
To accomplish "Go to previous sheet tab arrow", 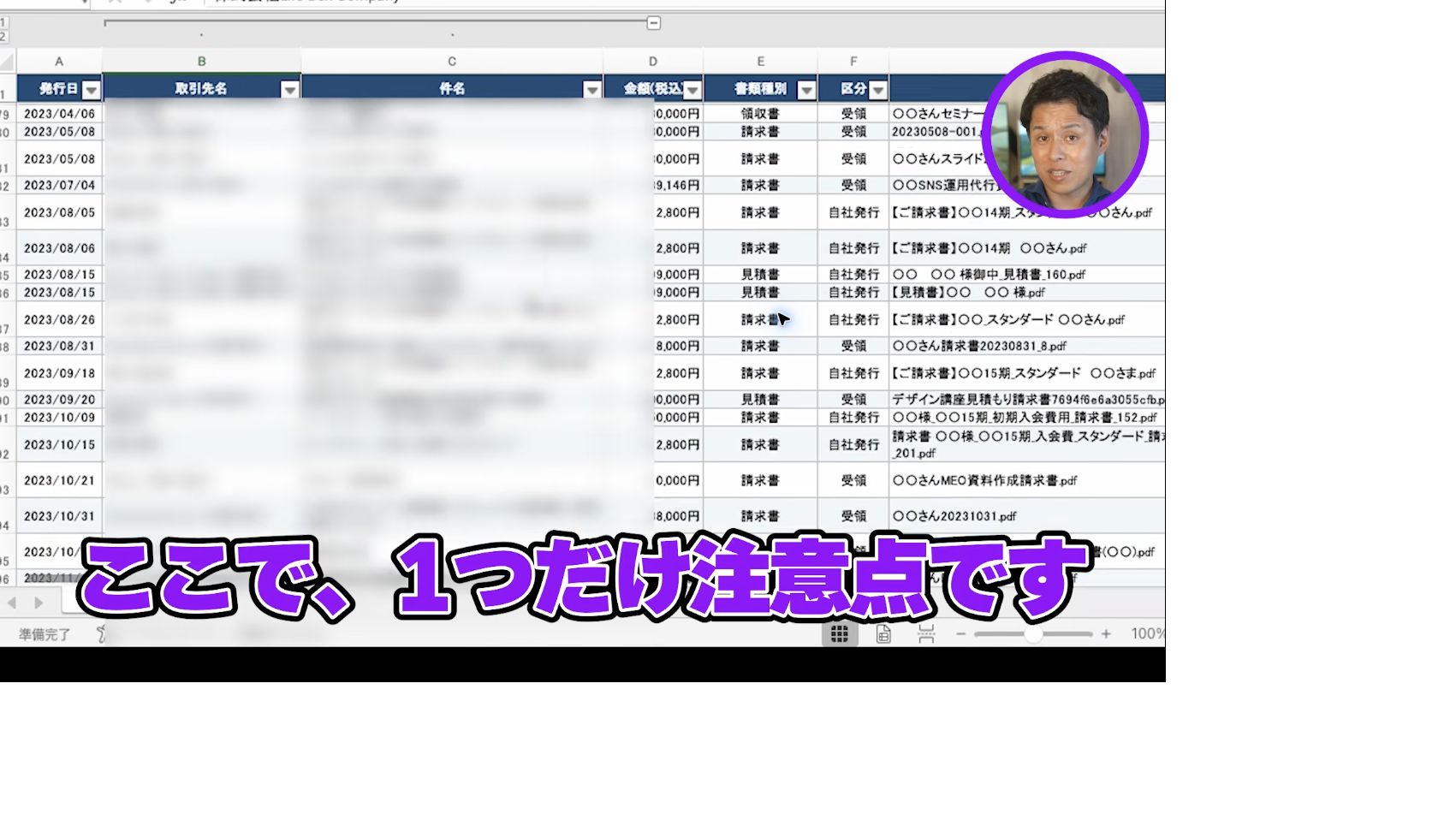I will point(13,603).
